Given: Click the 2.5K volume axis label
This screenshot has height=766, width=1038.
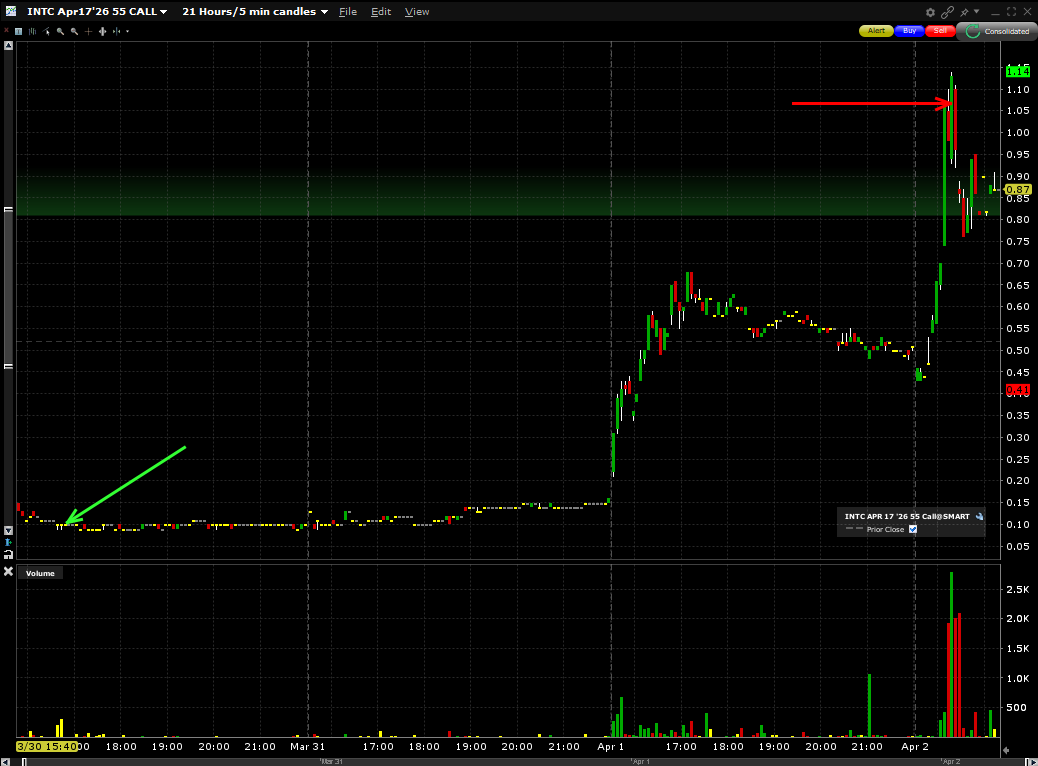Looking at the screenshot, I should (x=1017, y=589).
